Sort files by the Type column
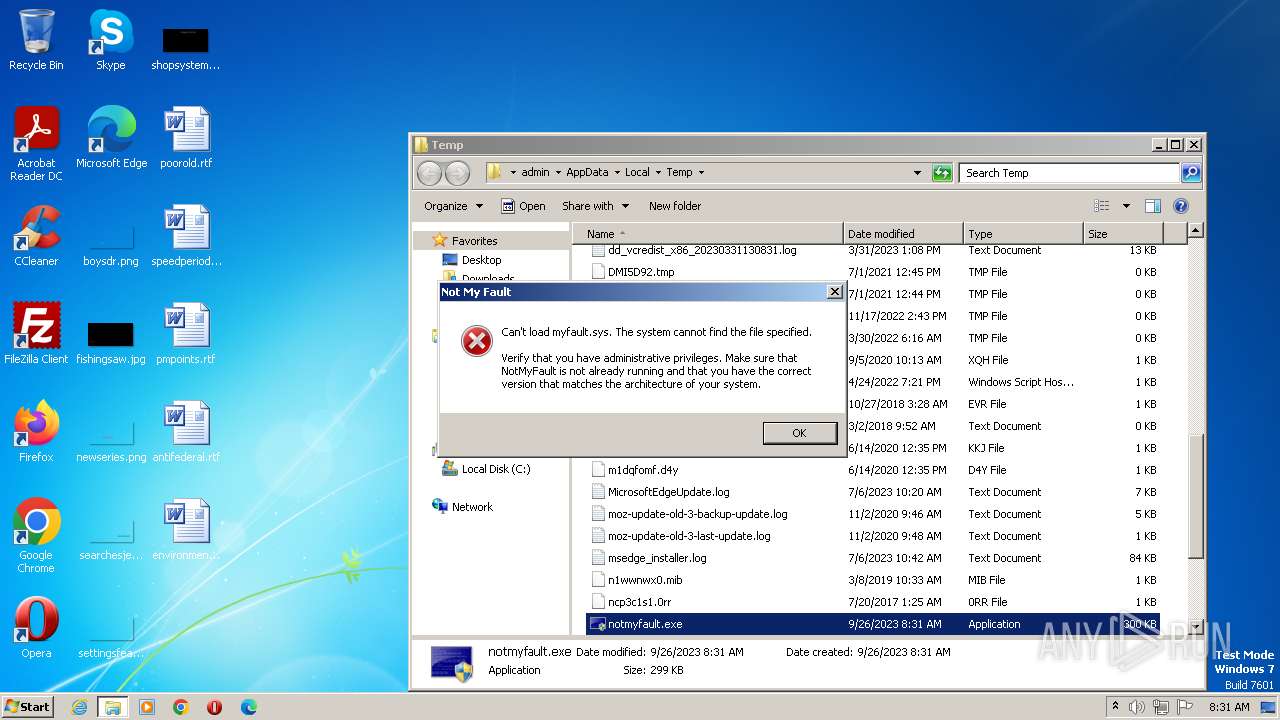Image resolution: width=1280 pixels, height=720 pixels. pyautogui.click(x=1023, y=233)
